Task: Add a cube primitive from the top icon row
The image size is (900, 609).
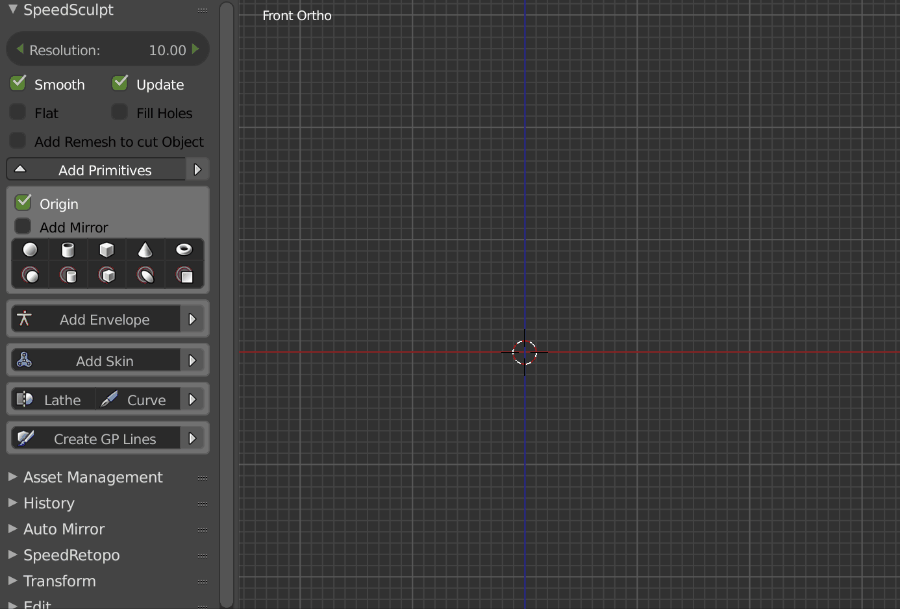Action: click(107, 250)
